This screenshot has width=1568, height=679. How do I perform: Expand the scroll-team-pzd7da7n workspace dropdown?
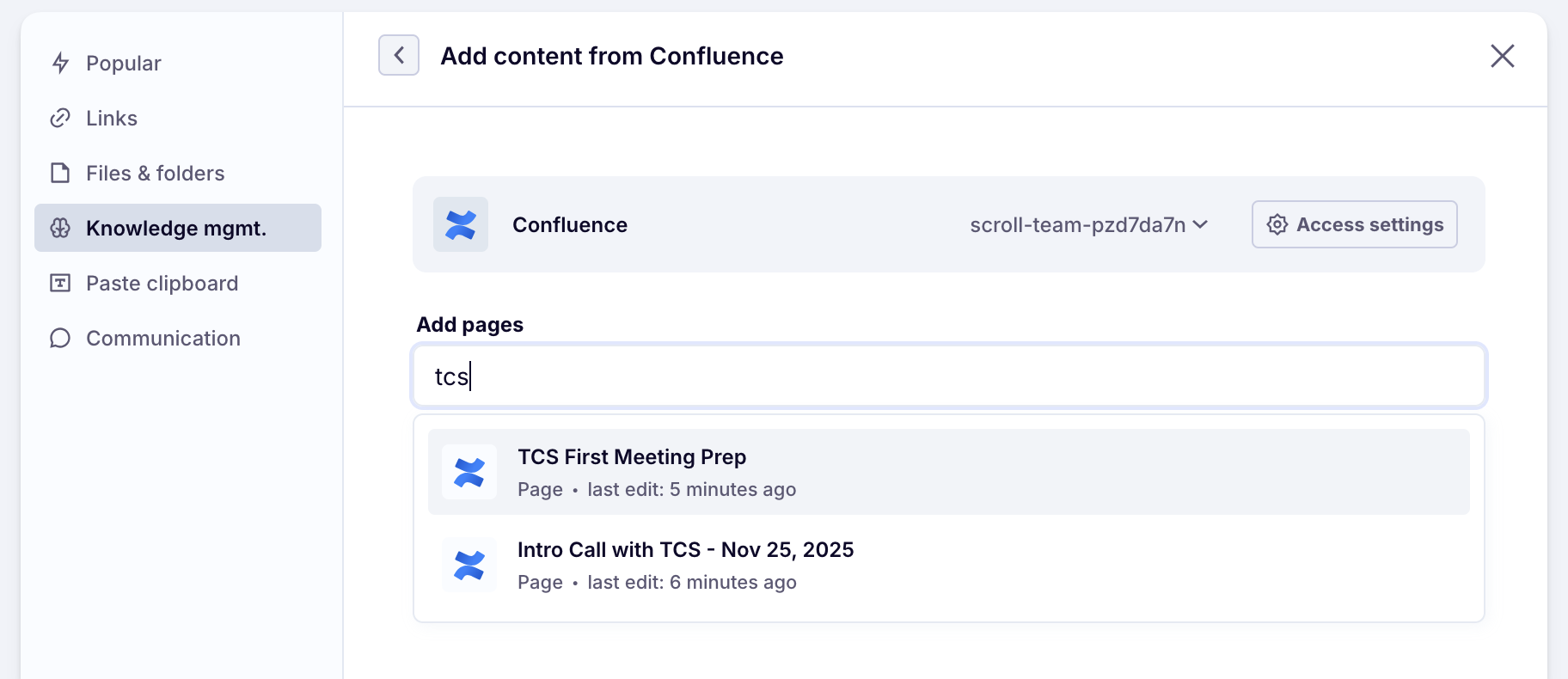point(1088,224)
